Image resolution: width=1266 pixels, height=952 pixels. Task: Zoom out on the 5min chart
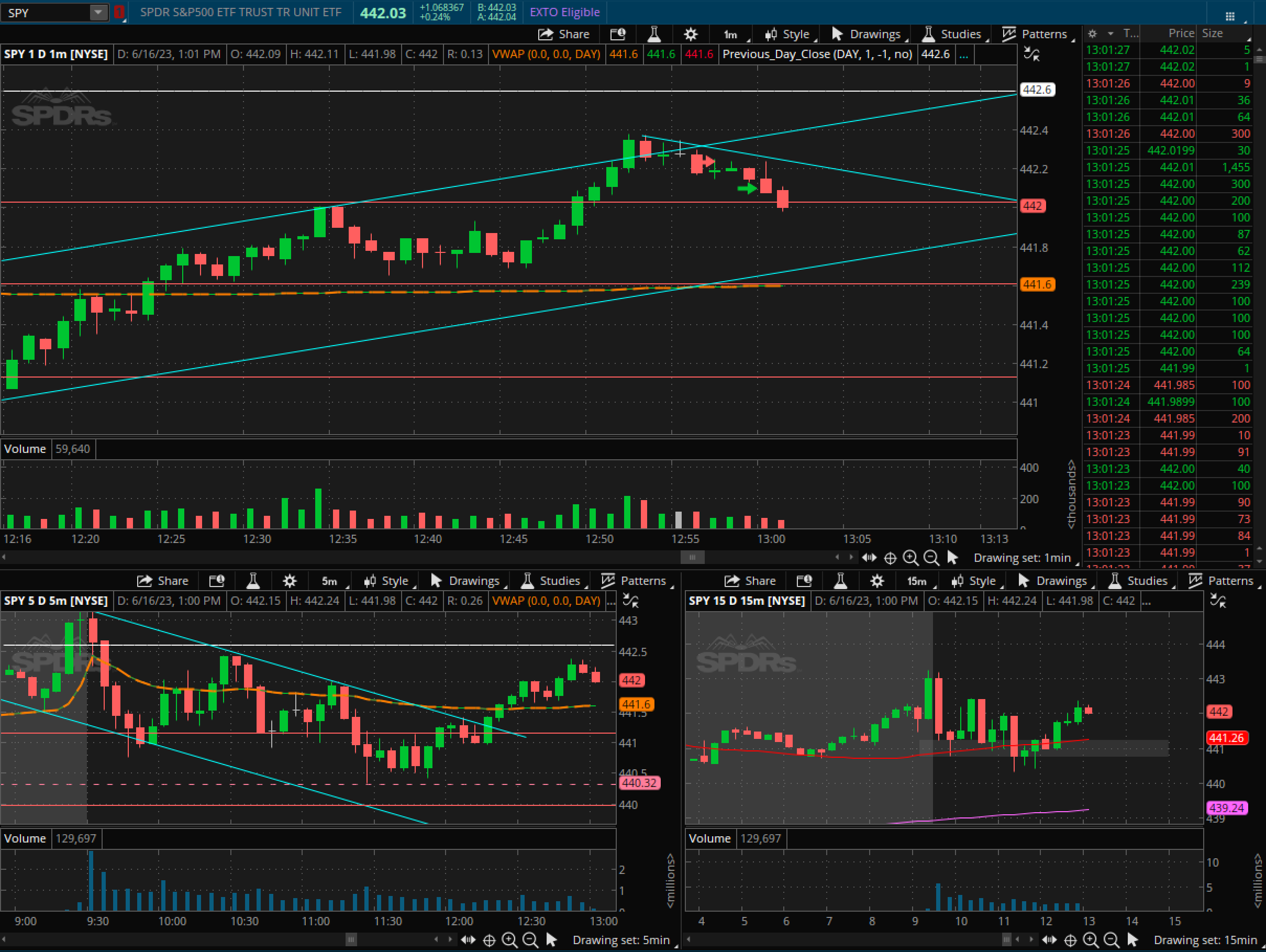point(530,940)
